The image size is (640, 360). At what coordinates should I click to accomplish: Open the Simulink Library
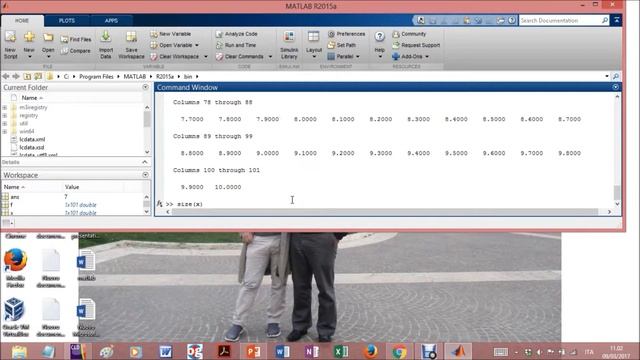[289, 45]
